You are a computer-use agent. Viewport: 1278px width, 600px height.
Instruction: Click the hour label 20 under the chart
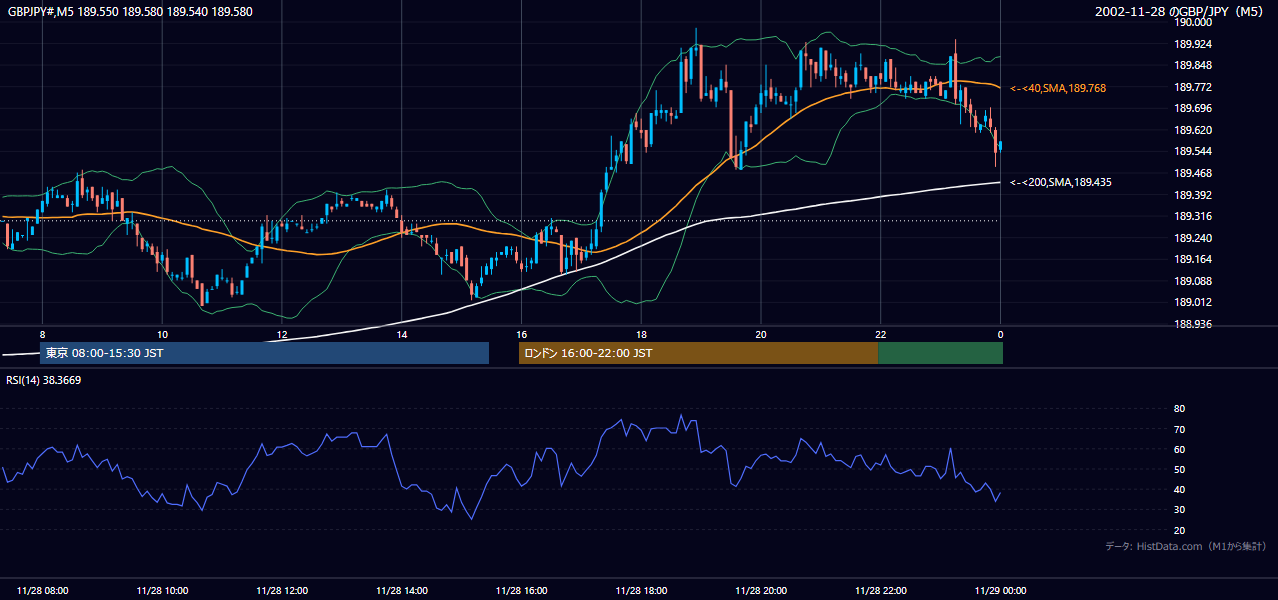(761, 334)
